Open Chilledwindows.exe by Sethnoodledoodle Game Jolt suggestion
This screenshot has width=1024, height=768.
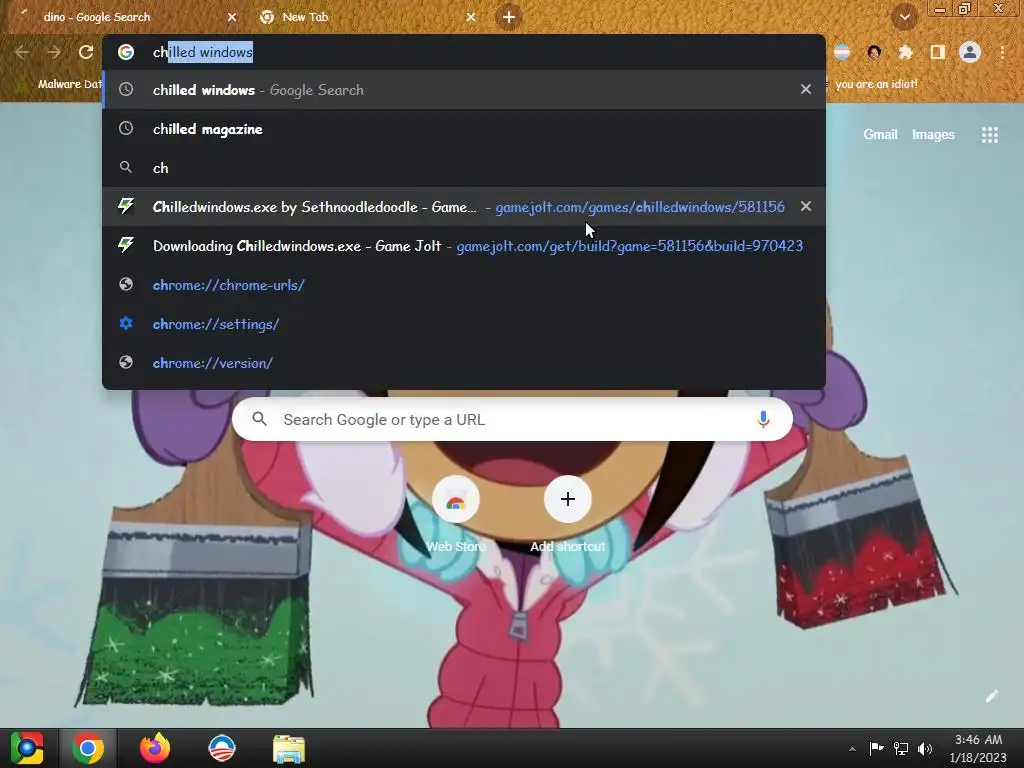[x=464, y=206]
